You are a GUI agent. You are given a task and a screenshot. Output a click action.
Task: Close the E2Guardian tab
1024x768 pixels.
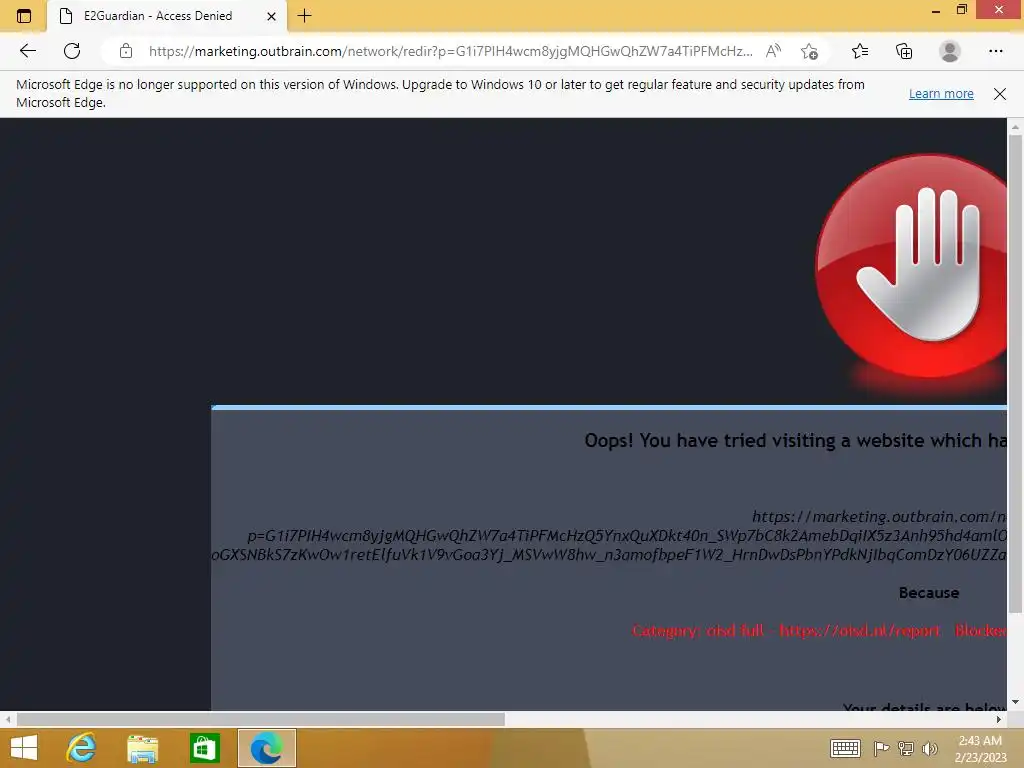point(271,16)
